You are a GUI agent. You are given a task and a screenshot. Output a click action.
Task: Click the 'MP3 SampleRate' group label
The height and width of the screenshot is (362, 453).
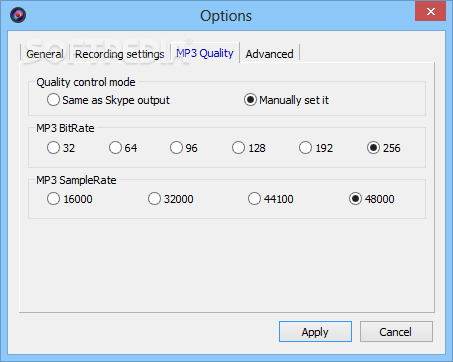[x=76, y=180]
